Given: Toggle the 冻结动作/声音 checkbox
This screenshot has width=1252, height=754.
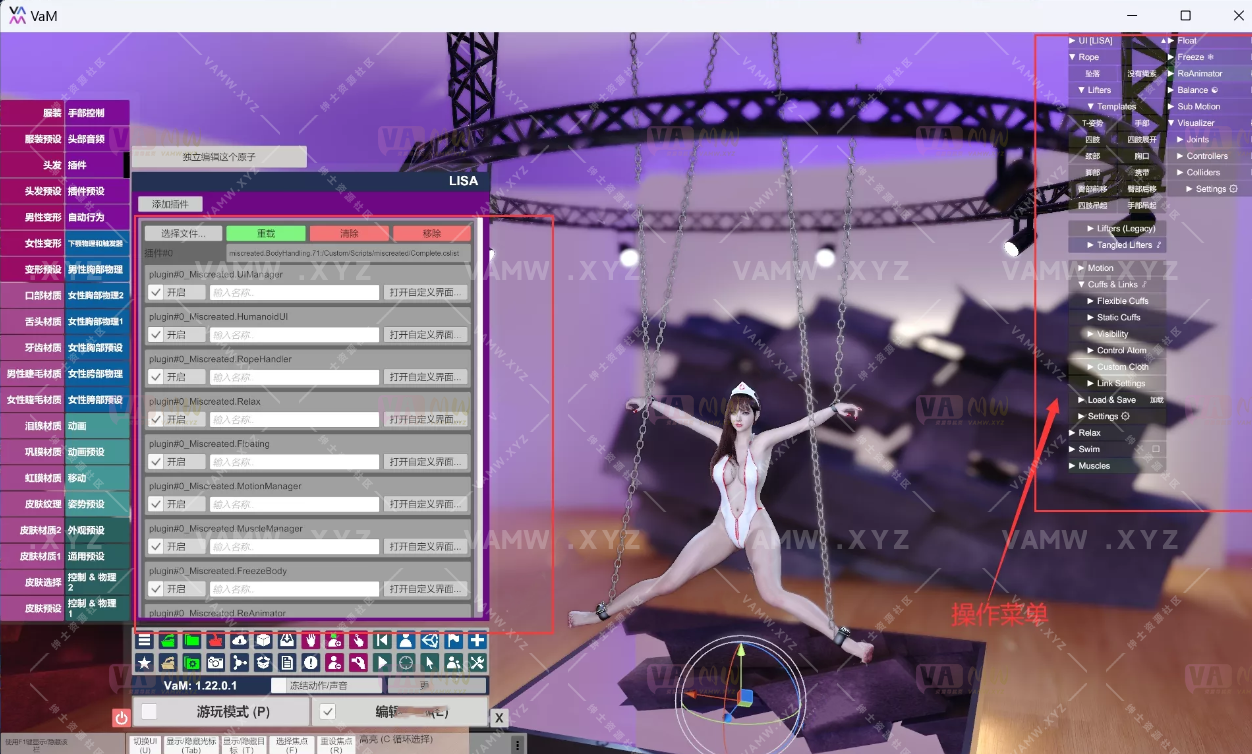Looking at the screenshot, I should click(x=279, y=686).
